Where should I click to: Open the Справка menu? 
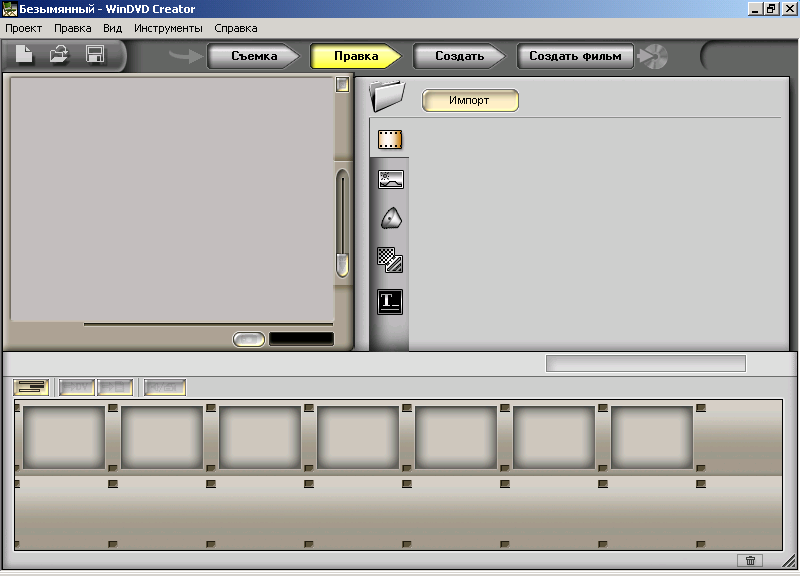(x=236, y=29)
